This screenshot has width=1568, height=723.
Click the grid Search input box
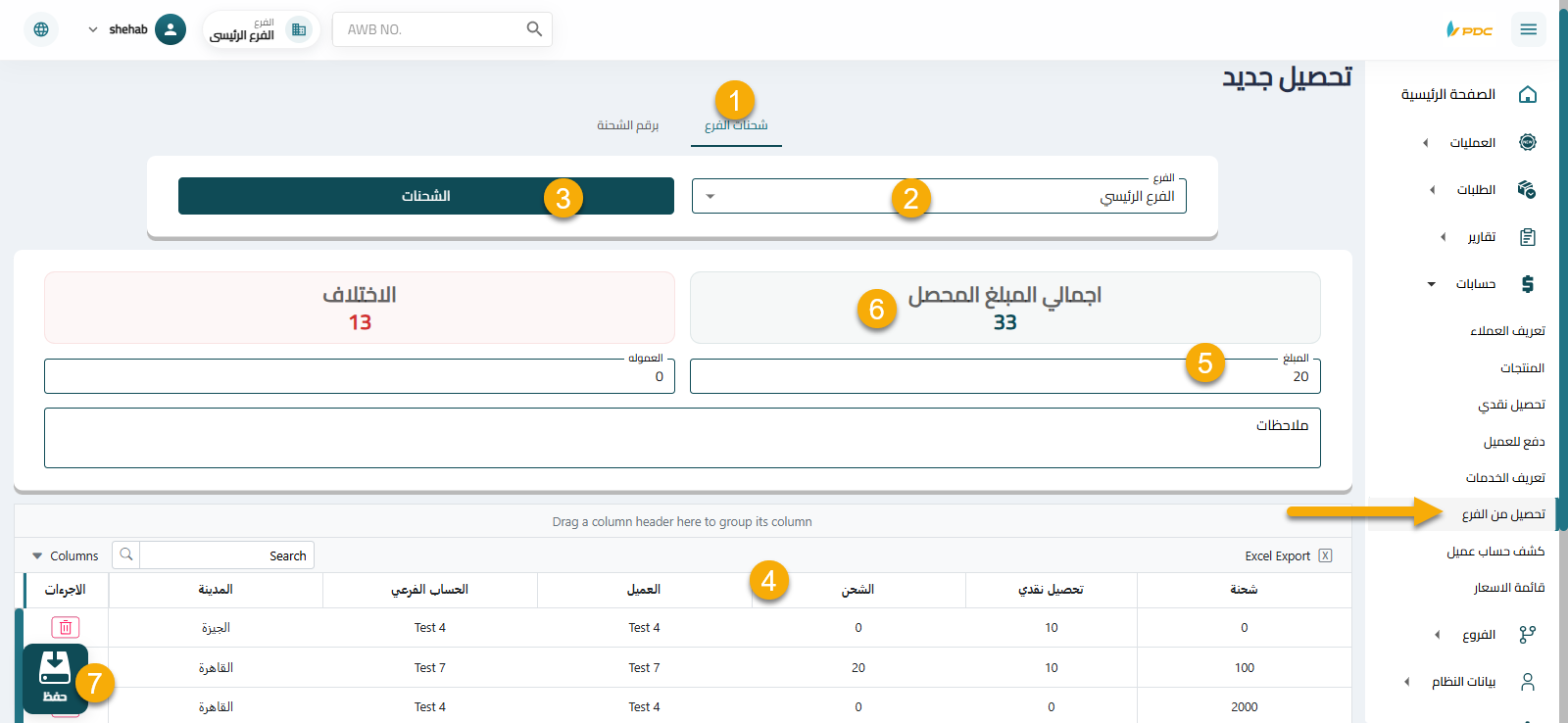tap(225, 555)
